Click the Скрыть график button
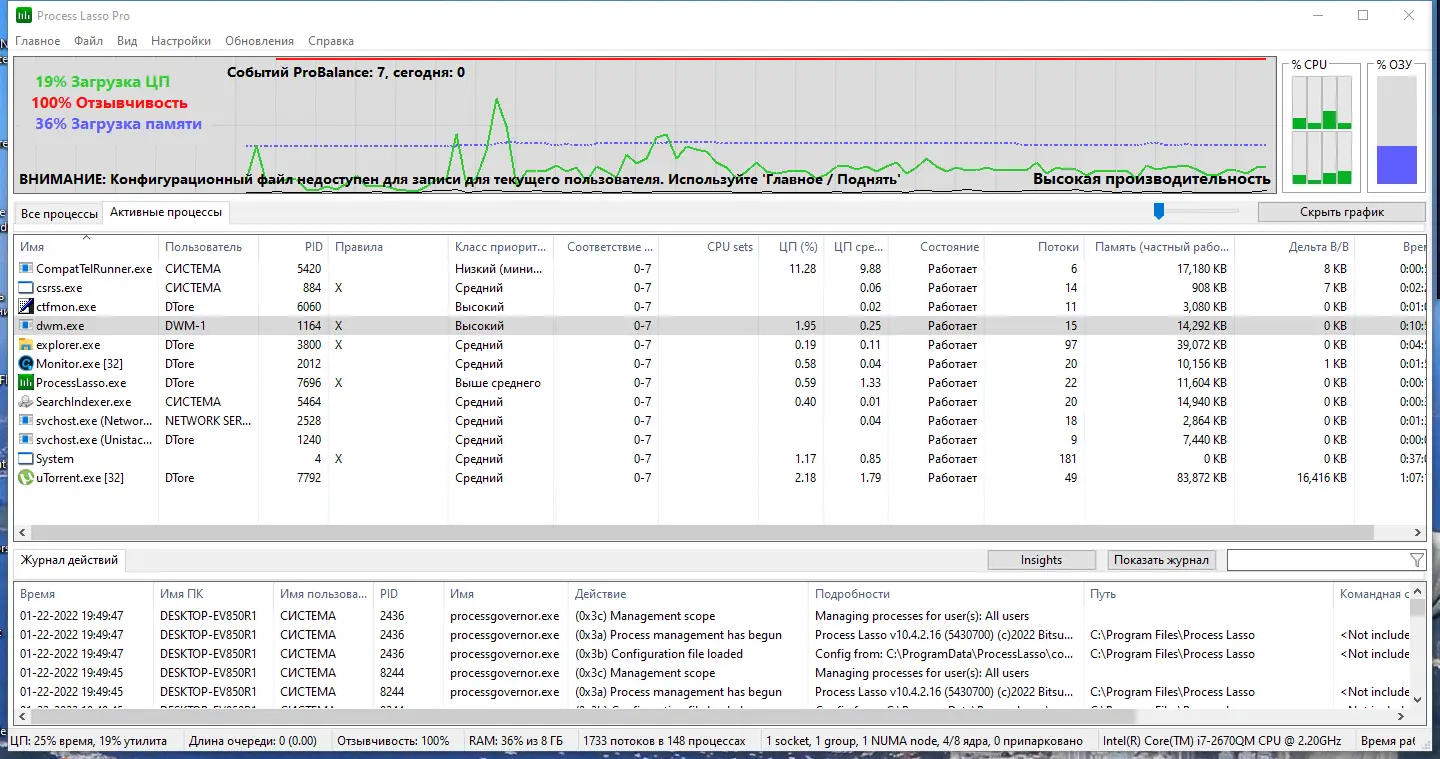The width and height of the screenshot is (1440, 759). click(x=1341, y=212)
